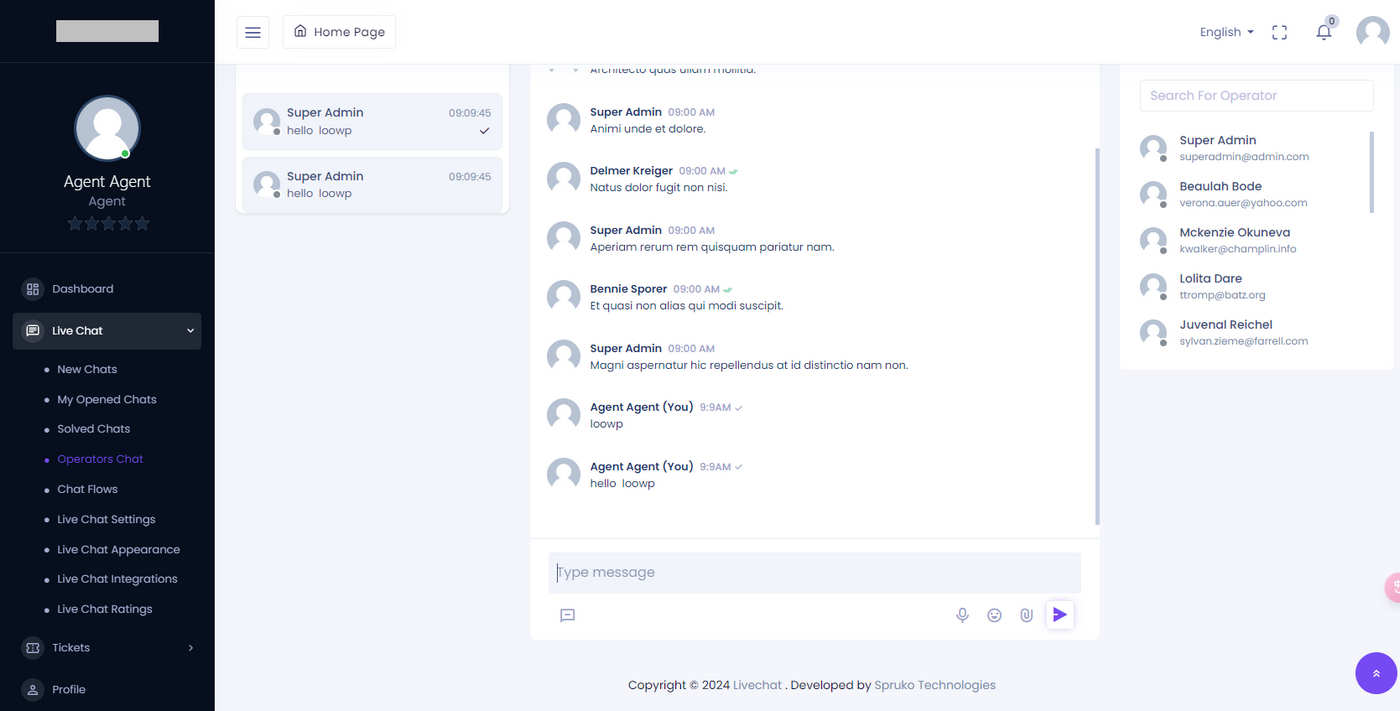Open the notifications bell icon
Screen dimensions: 1400x711
(x=1324, y=32)
